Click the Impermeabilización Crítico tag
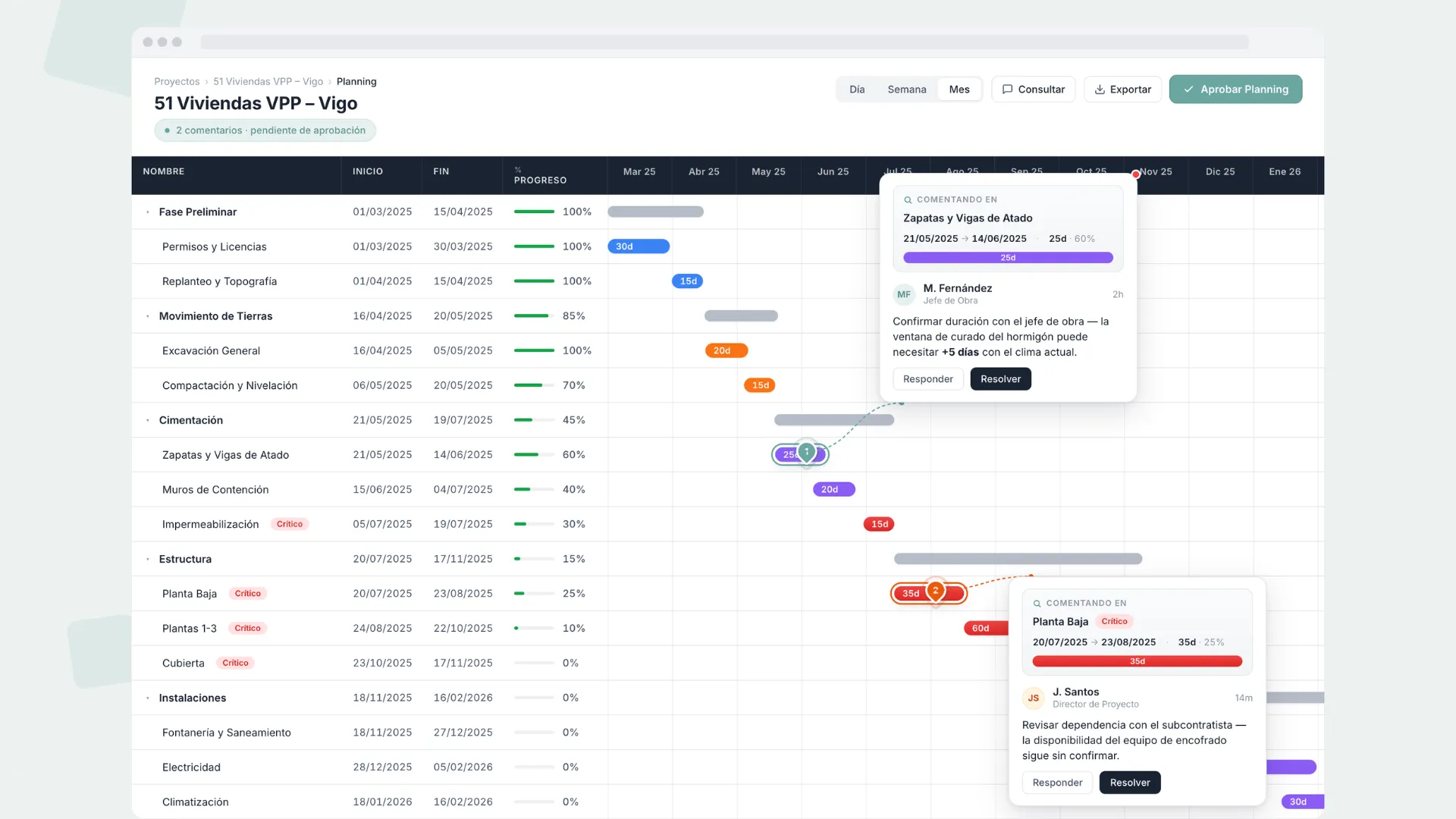1456x819 pixels. click(x=290, y=524)
